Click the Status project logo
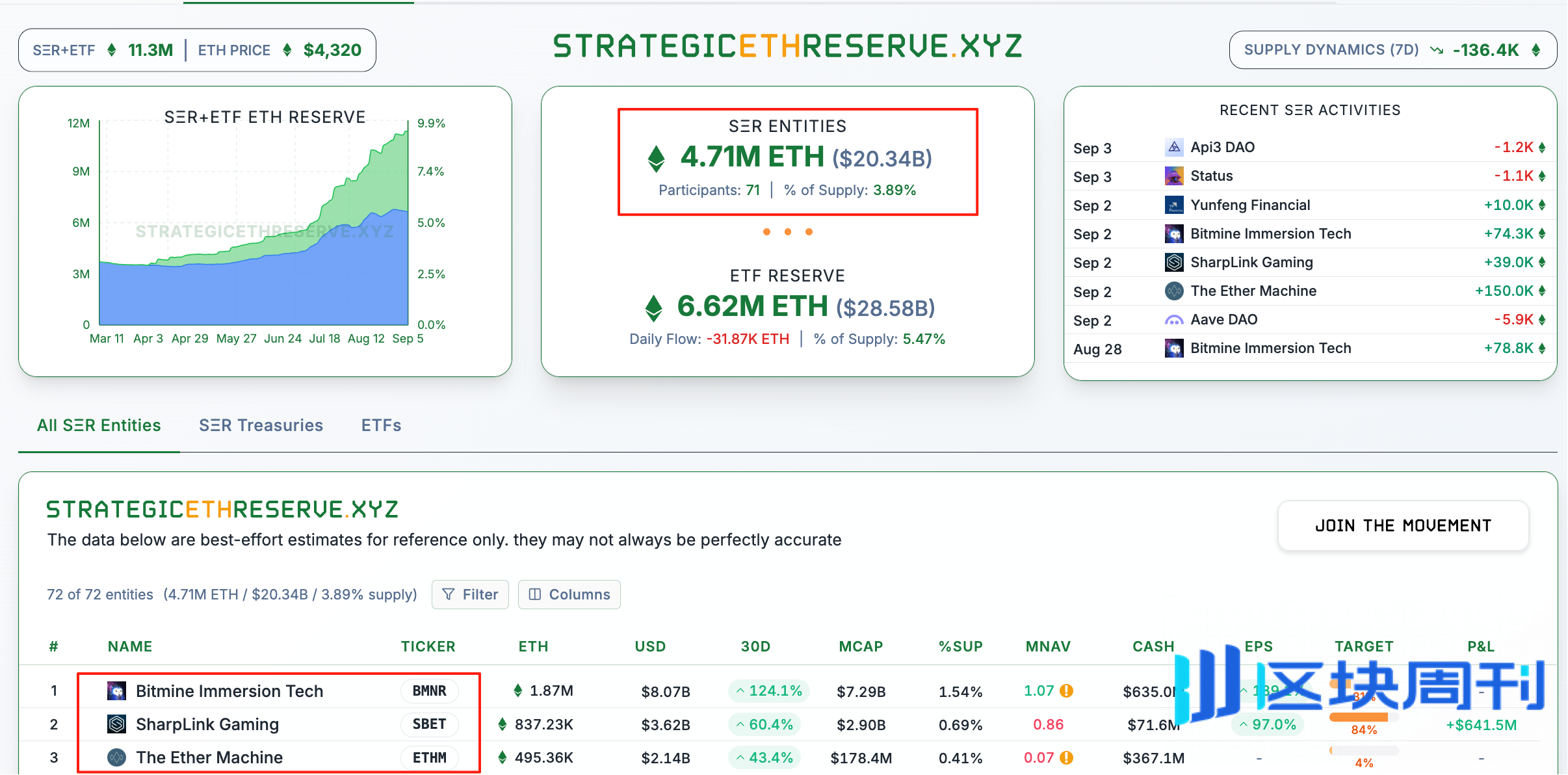Viewport: 1568px width, 775px height. coord(1174,176)
